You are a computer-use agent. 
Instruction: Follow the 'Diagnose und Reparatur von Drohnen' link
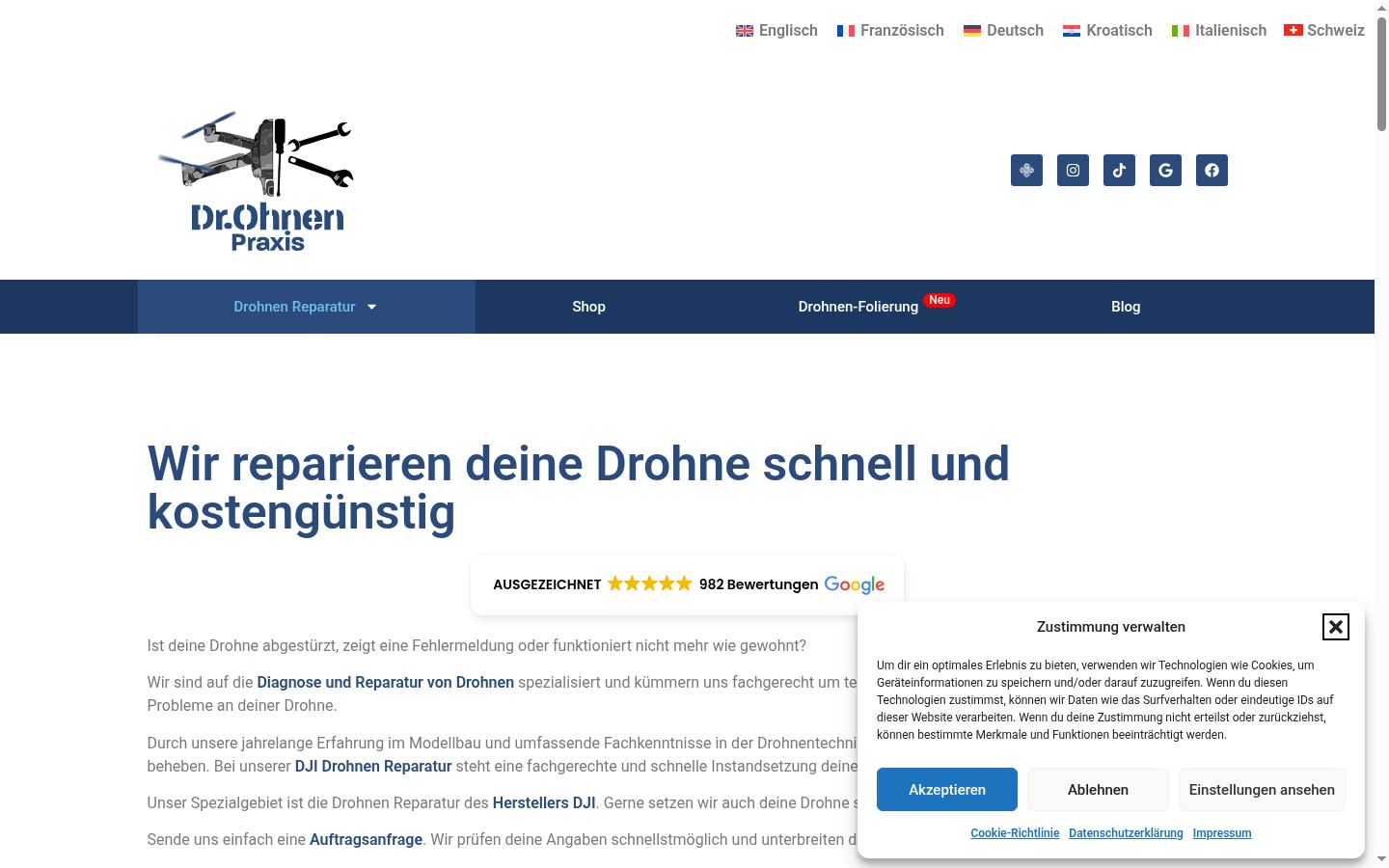(x=386, y=682)
